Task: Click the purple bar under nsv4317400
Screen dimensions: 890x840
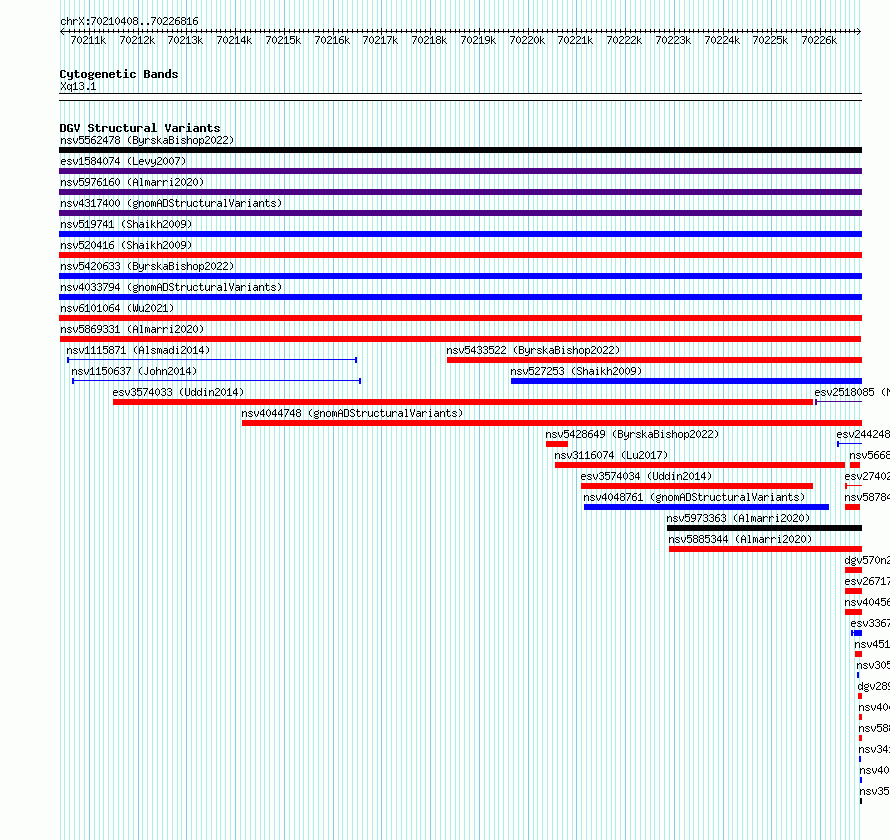Action: tap(460, 213)
